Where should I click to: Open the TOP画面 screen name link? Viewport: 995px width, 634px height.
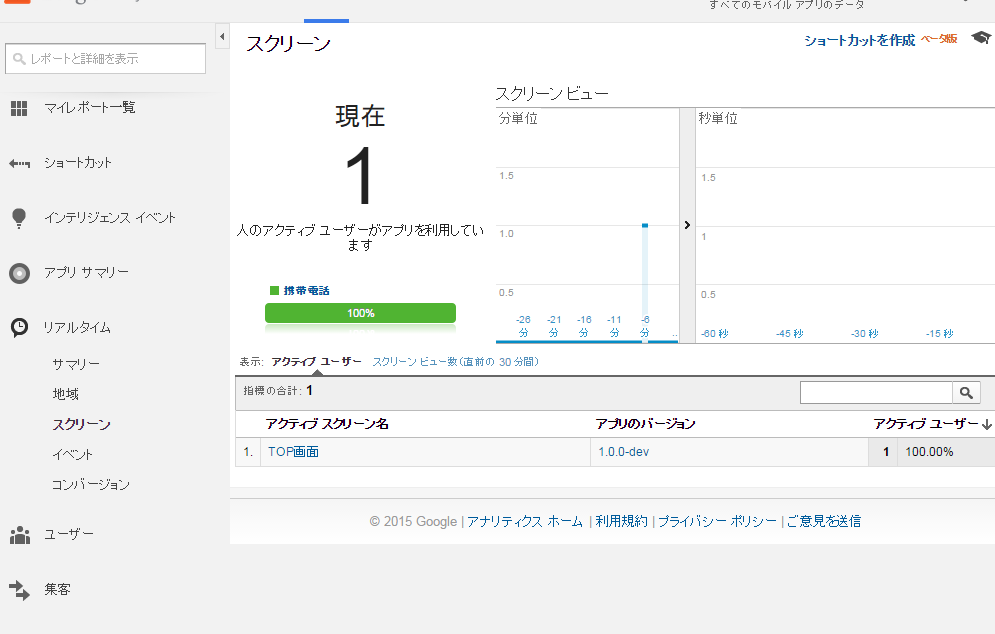pos(293,452)
